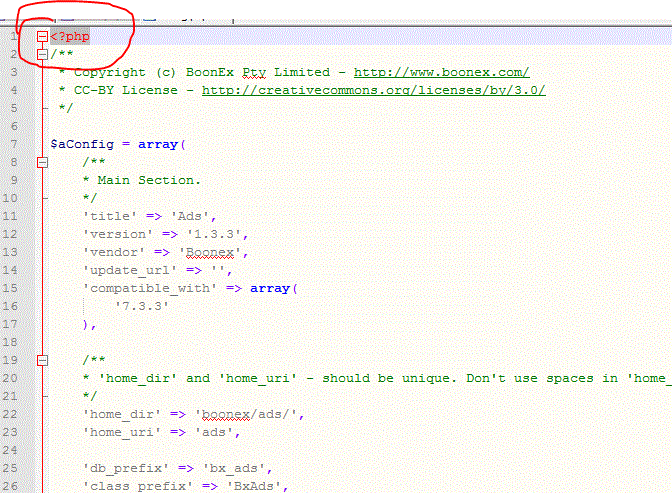Click the '7.3.3' compatibility value
Screen dimensions: 672x493
[x=141, y=306]
